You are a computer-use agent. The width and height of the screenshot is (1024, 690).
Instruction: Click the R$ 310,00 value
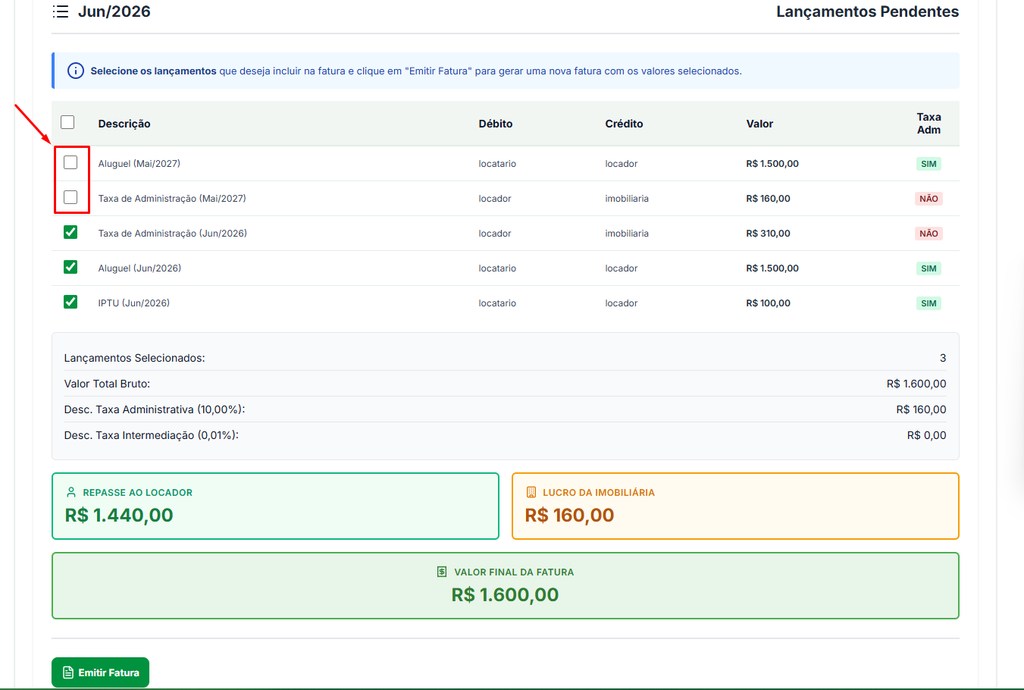pyautogui.click(x=768, y=234)
